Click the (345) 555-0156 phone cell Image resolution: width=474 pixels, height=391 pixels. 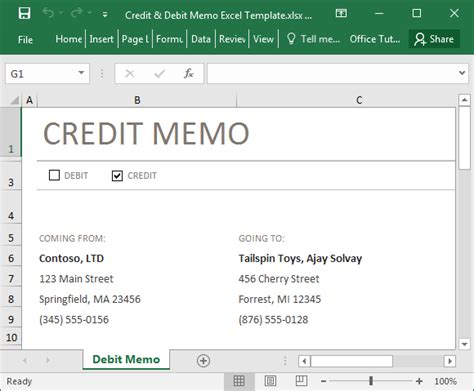[x=74, y=319]
